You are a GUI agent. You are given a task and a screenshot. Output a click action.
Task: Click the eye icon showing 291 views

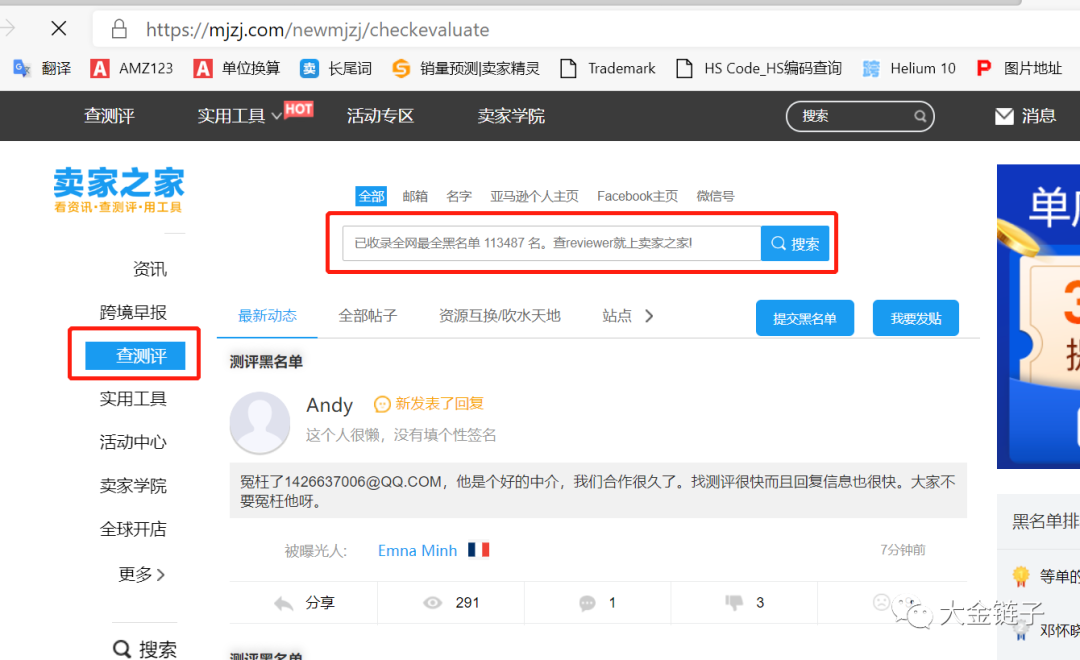pos(432,602)
